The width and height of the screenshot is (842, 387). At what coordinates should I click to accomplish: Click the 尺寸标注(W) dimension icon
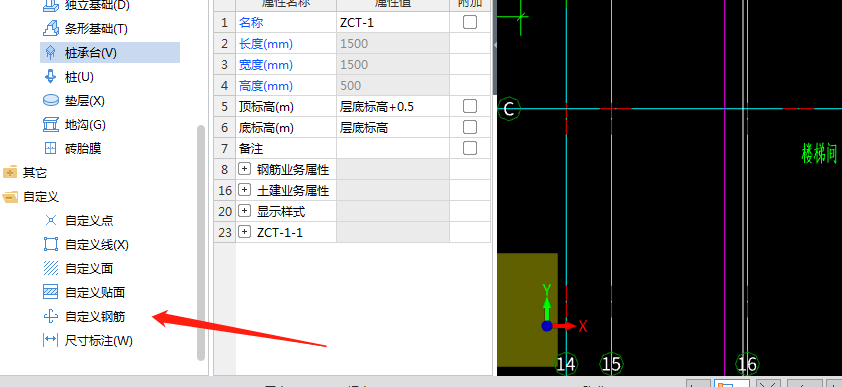click(x=50, y=340)
